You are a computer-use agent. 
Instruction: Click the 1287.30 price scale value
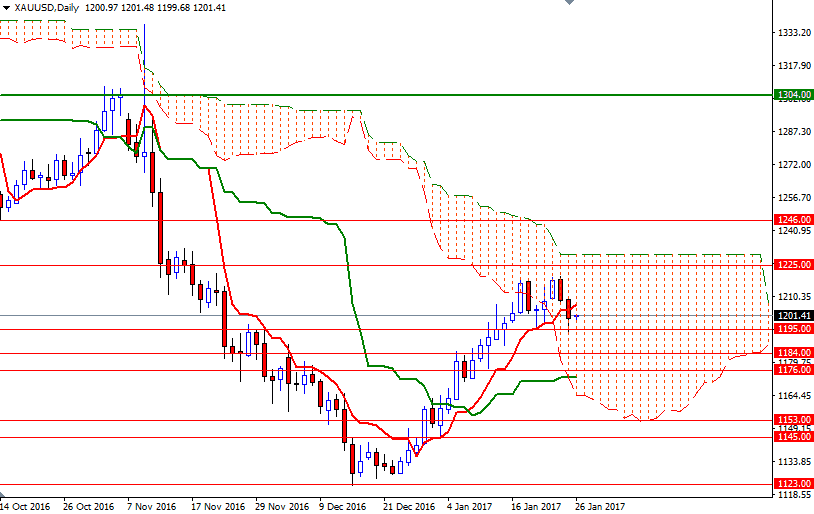794,132
